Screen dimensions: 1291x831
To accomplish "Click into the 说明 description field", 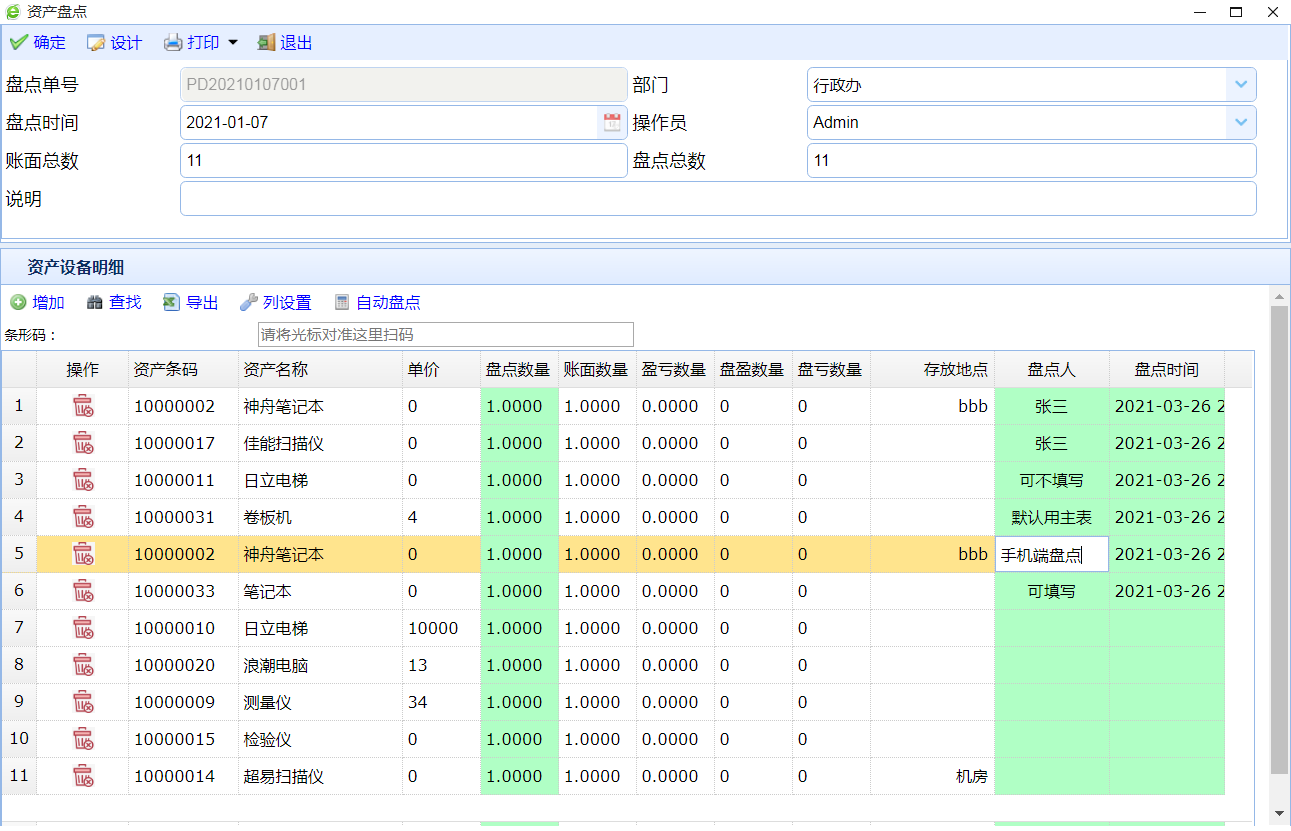I will (717, 199).
